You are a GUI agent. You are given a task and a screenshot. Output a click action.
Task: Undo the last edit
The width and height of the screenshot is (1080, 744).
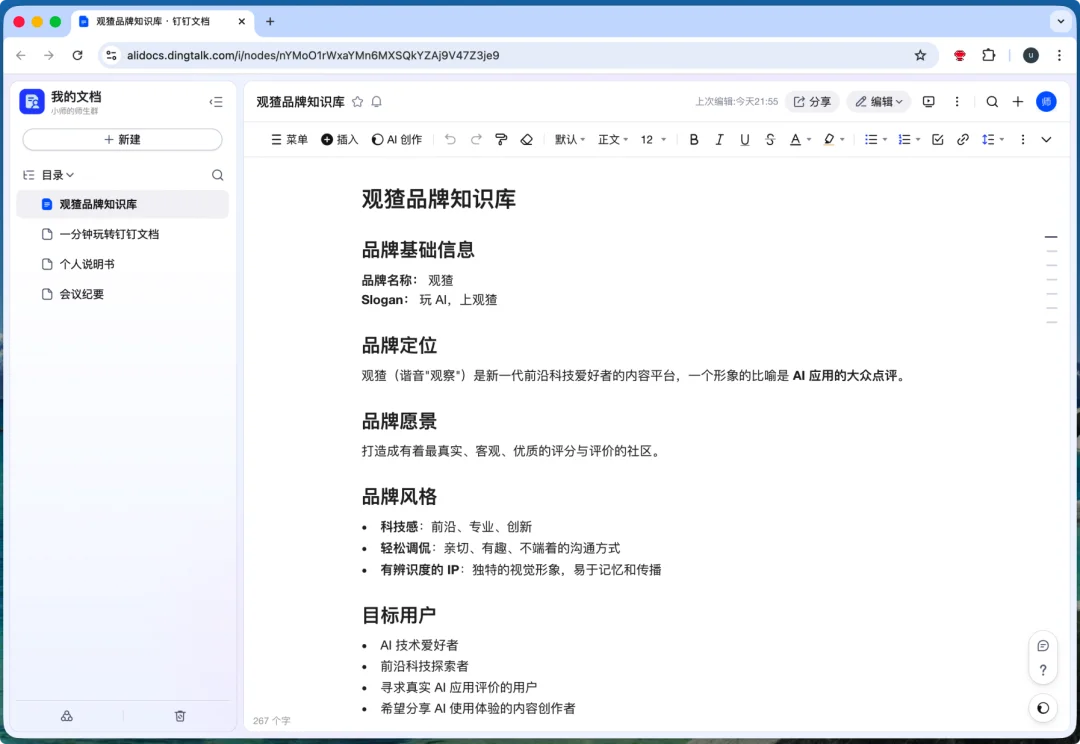[x=450, y=139]
